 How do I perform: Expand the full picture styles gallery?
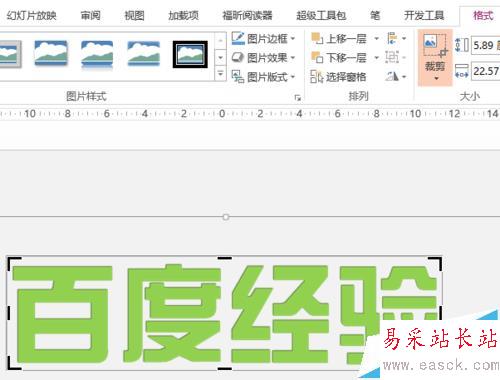pyautogui.click(x=220, y=74)
